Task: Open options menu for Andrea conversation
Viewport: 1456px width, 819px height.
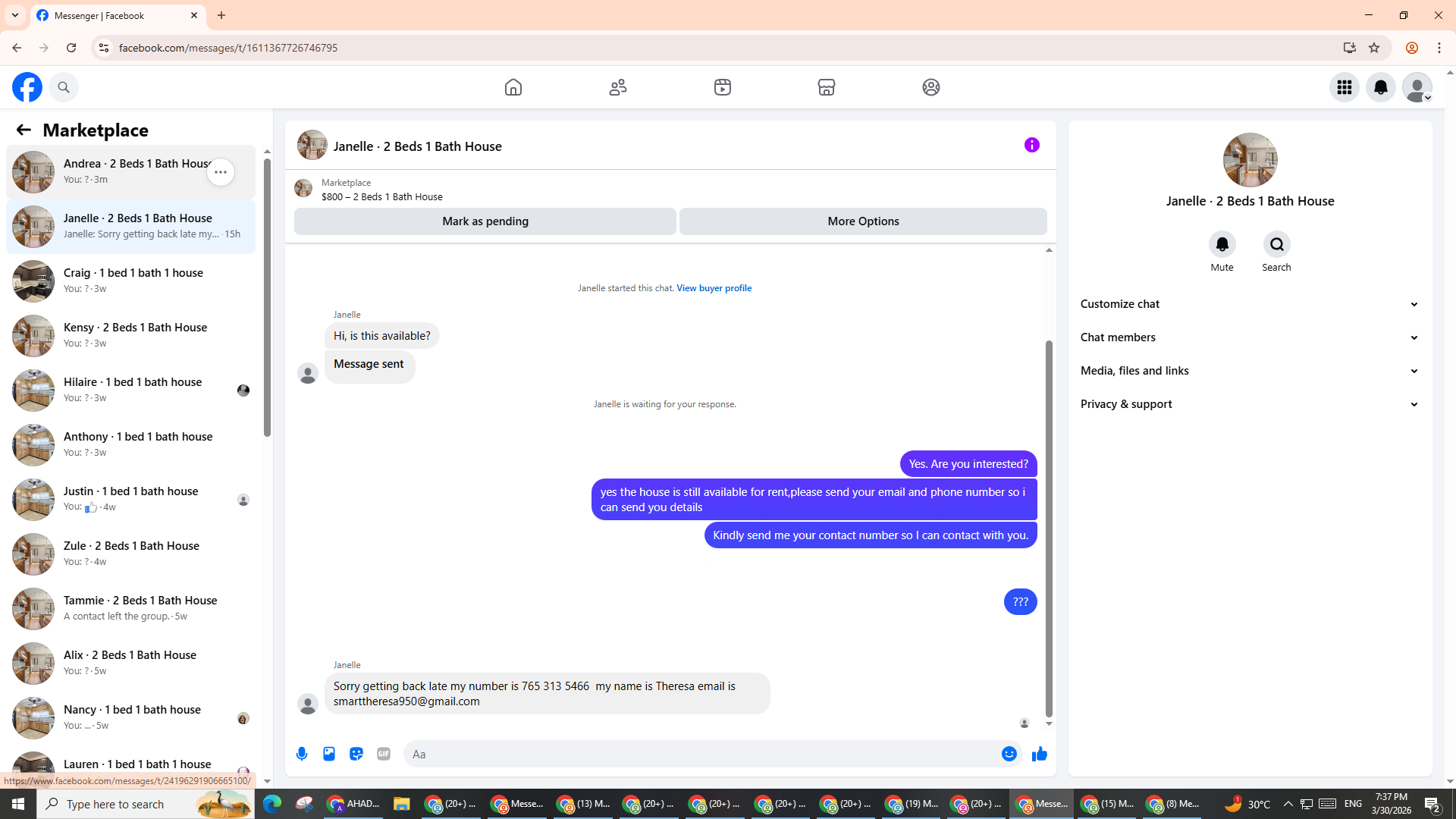Action: pyautogui.click(x=221, y=172)
